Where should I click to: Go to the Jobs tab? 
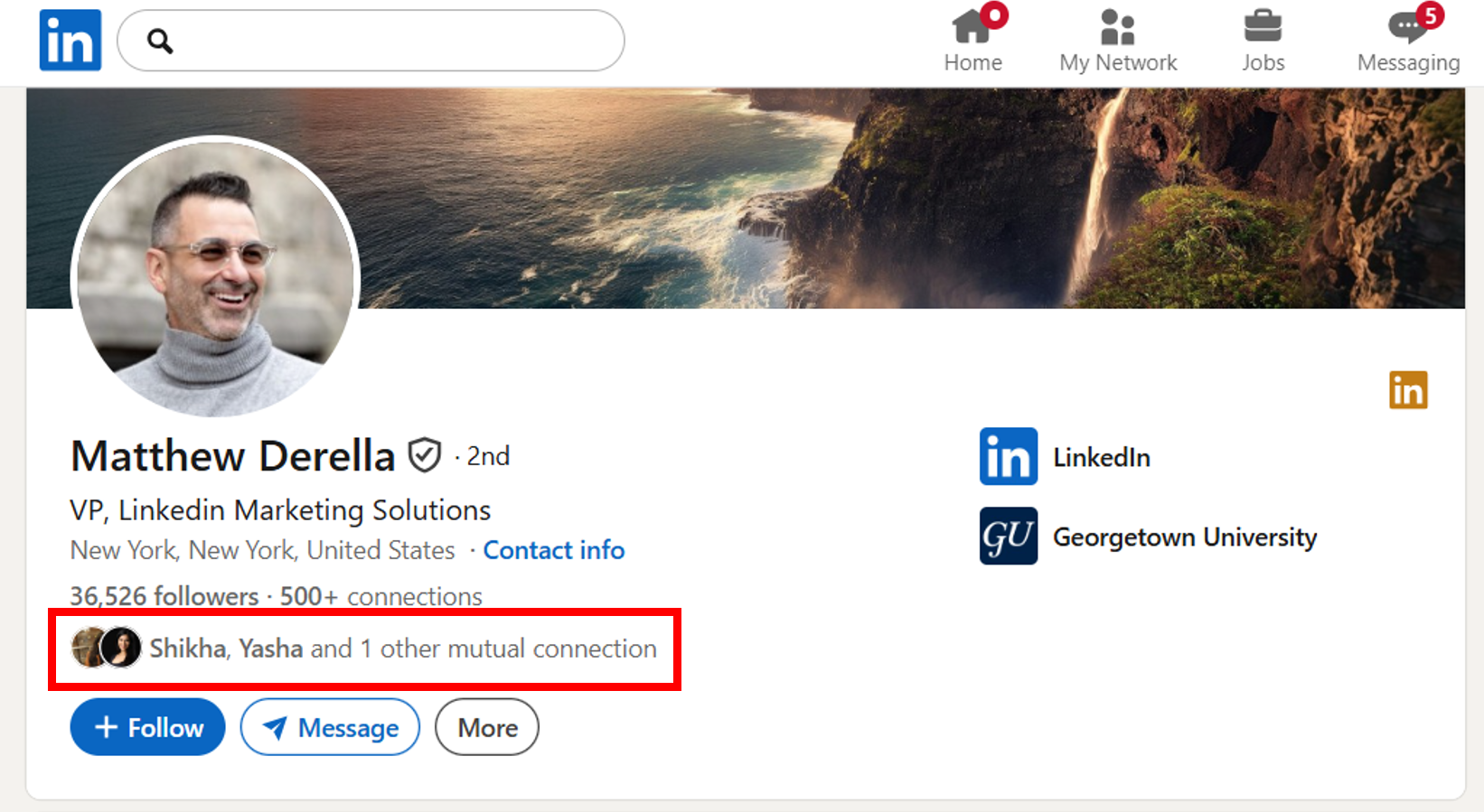pos(1263,41)
